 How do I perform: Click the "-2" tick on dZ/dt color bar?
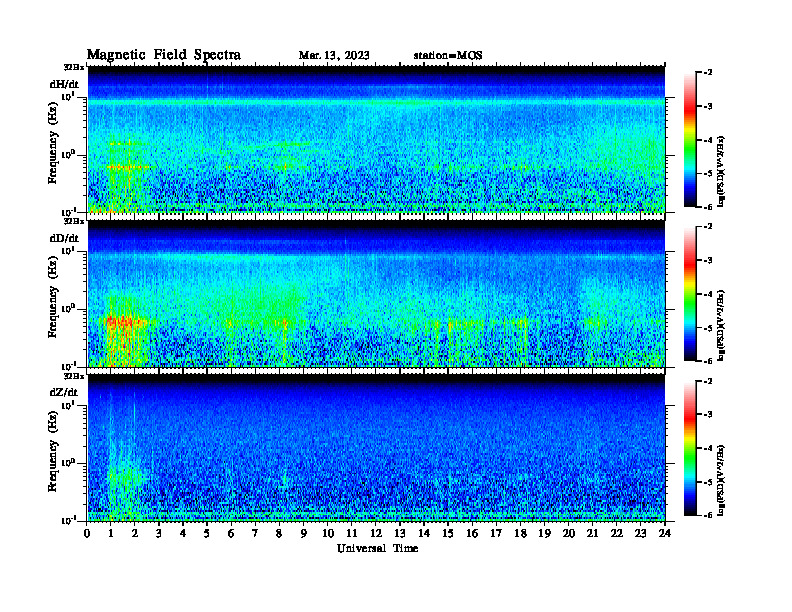tap(708, 381)
